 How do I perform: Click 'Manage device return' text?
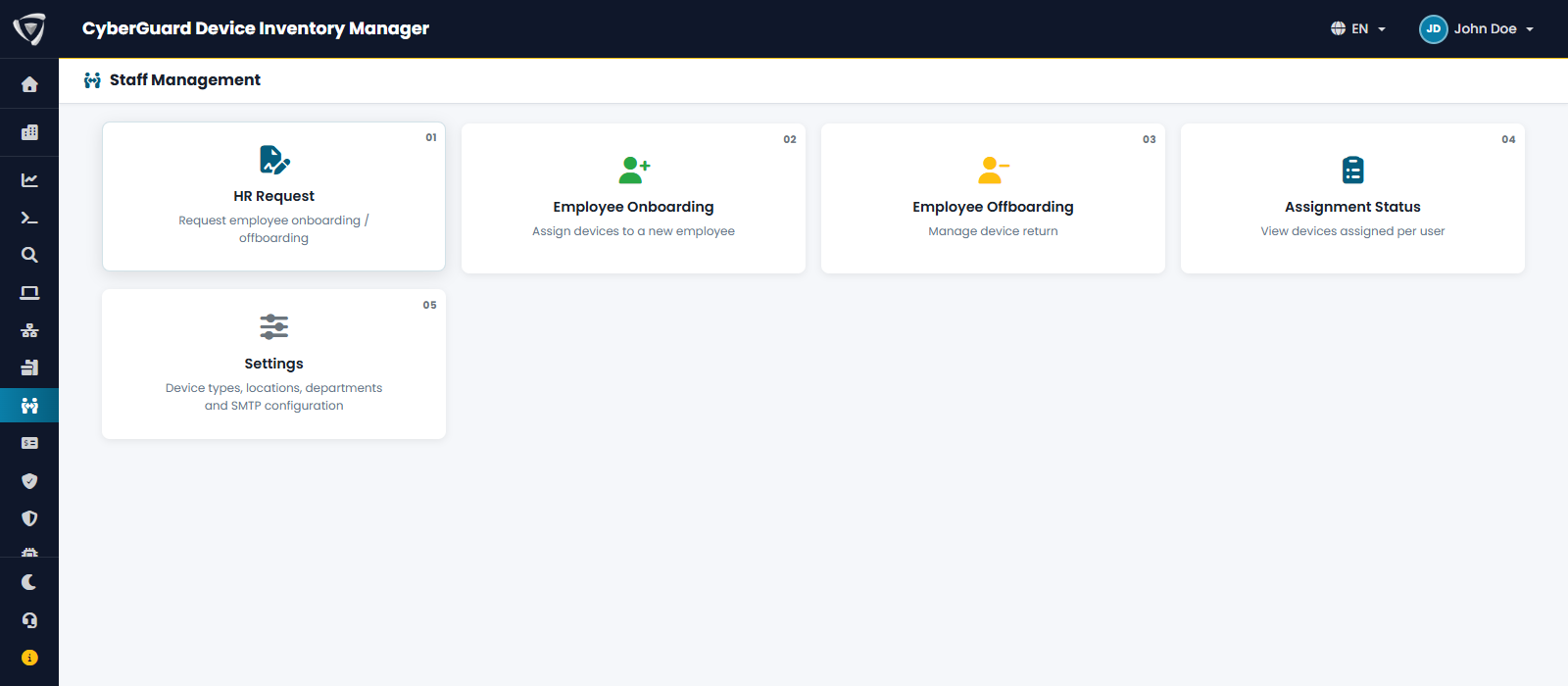pos(993,231)
